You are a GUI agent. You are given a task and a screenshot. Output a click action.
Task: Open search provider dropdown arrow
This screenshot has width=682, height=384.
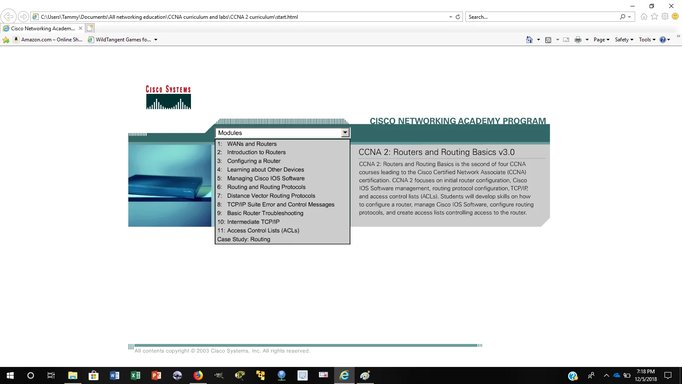[629, 17]
